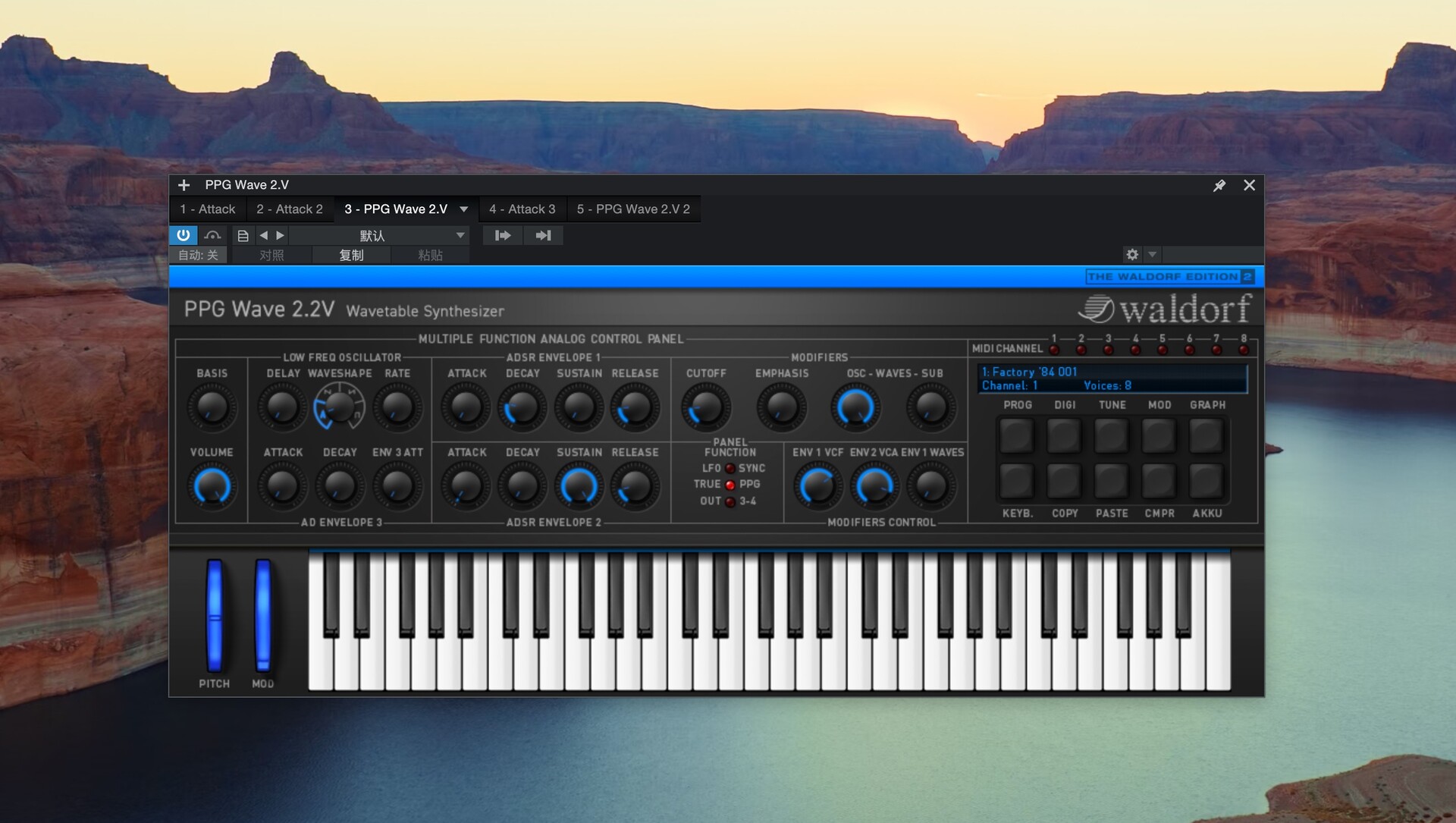Image resolution: width=1456 pixels, height=823 pixels.
Task: Click the EMPHASIS knob
Action: coord(781,407)
